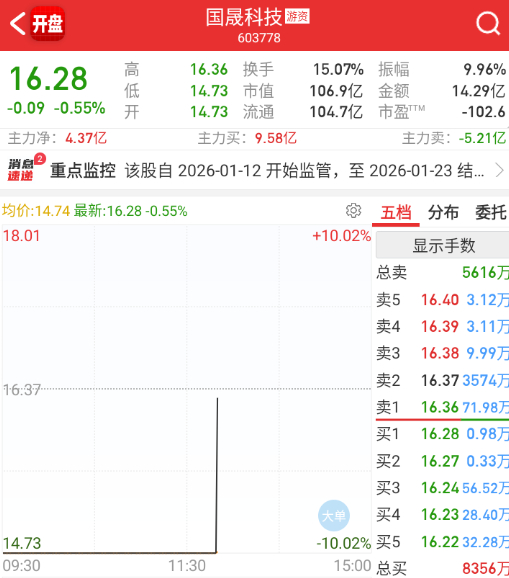Image resolution: width=509 pixels, height=578 pixels.
Task: Tap 16.37 previous close line label
Action: [x=22, y=390]
